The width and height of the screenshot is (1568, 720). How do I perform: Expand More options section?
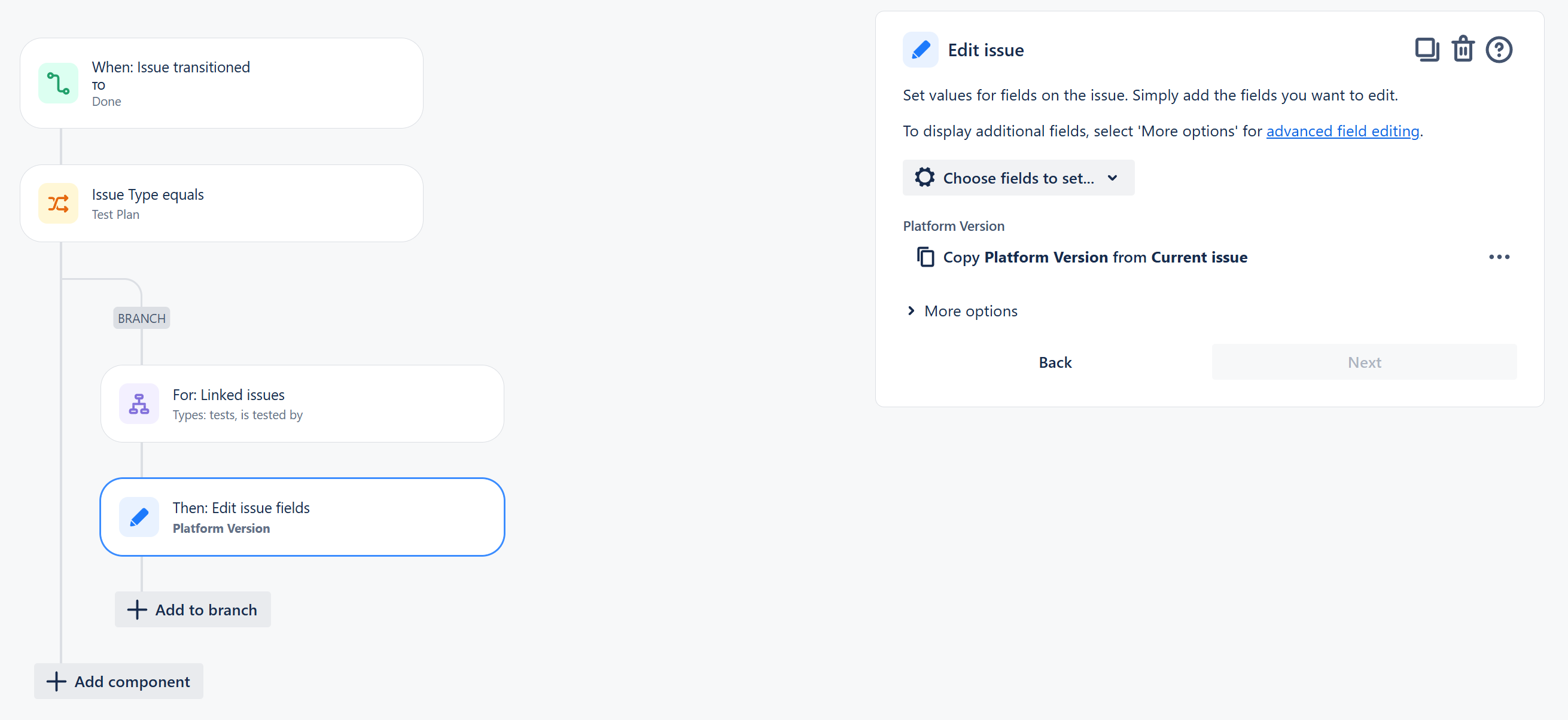click(x=961, y=311)
